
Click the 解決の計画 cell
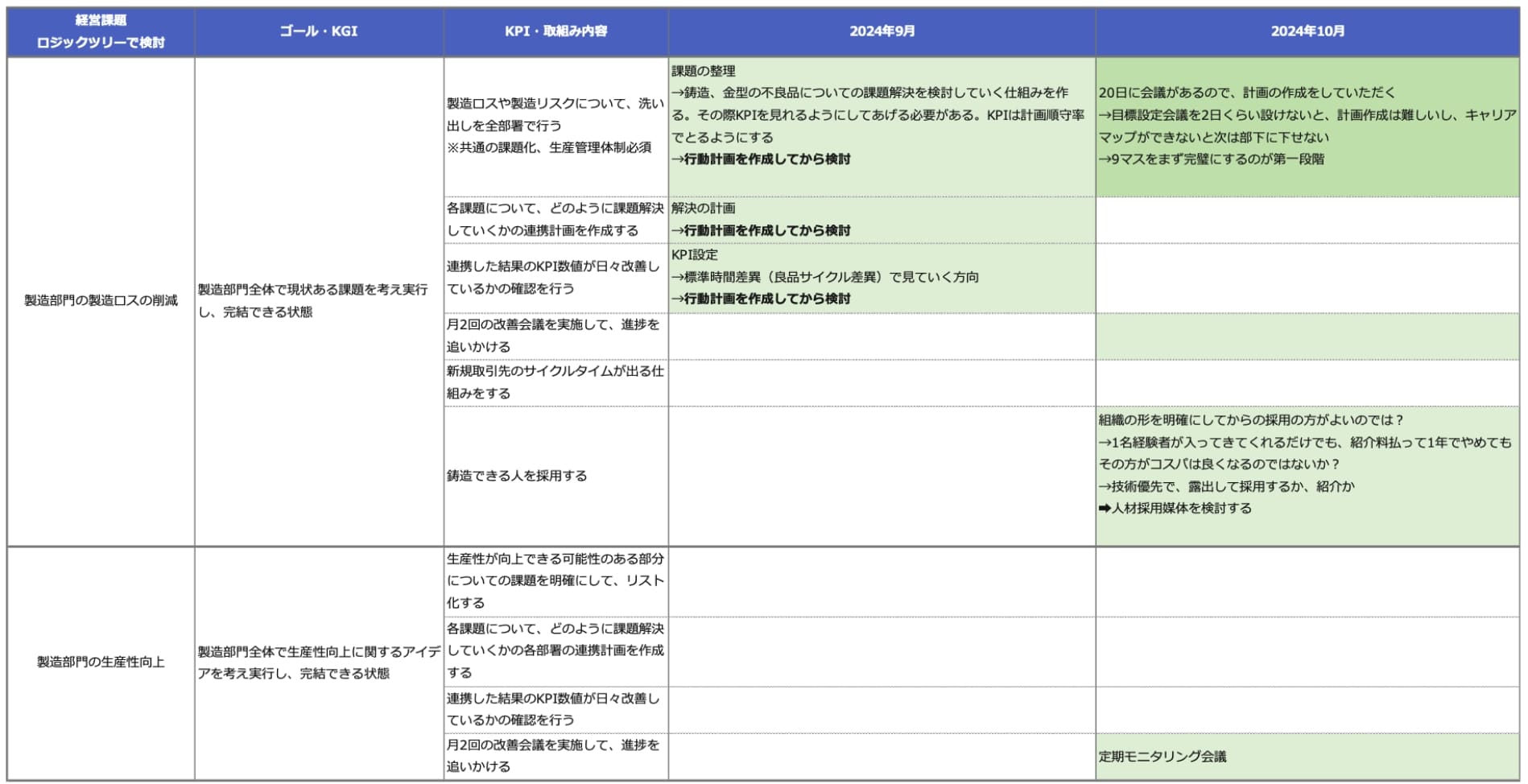(x=882, y=220)
